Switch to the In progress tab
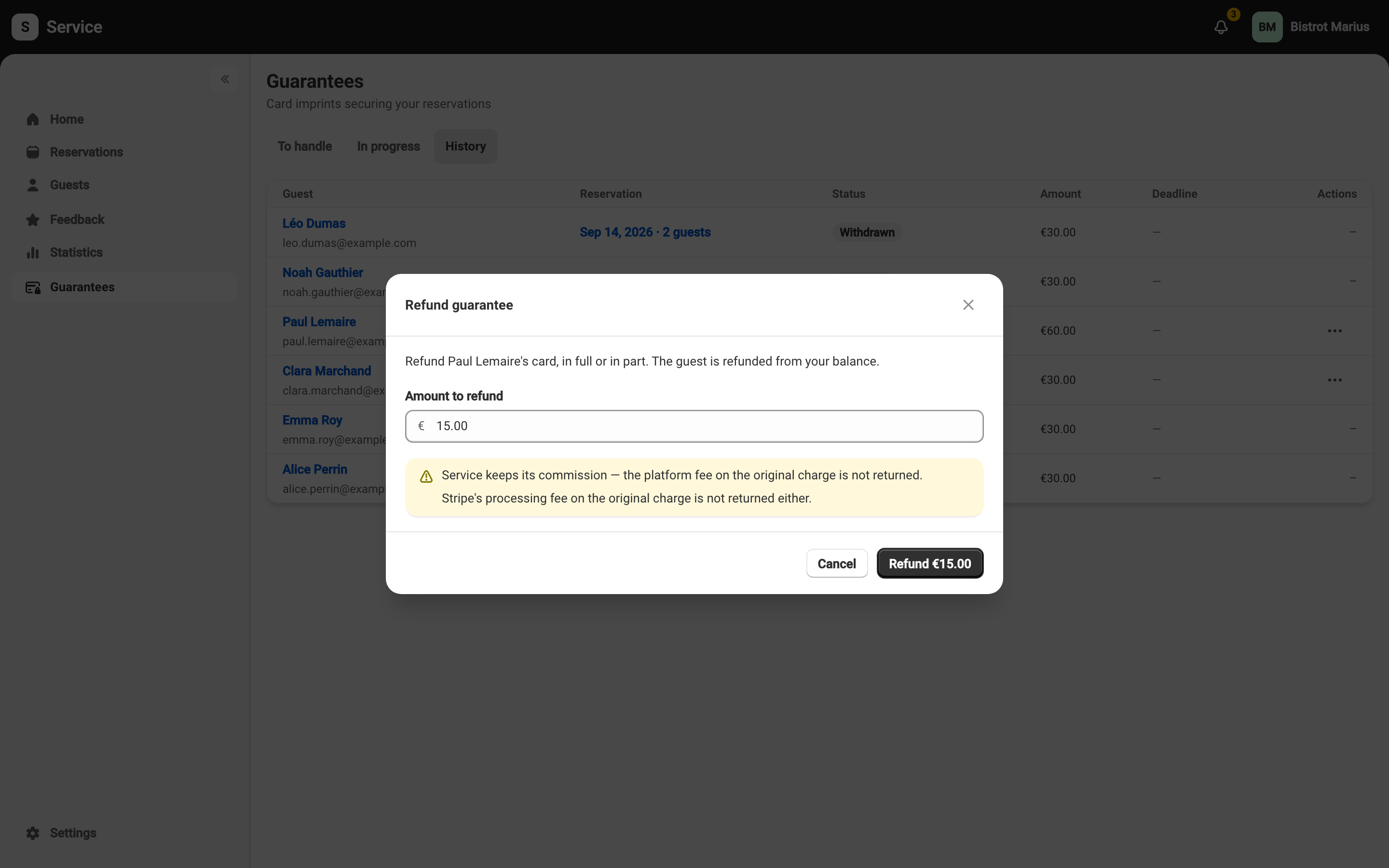This screenshot has width=1389, height=868. [x=389, y=147]
